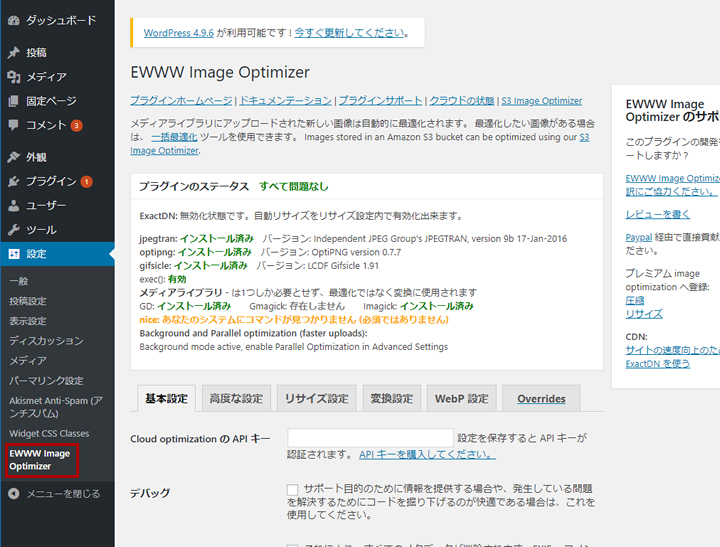Viewport: 720px width, 547px height.
Task: Switch to the WebP 設定 tab
Action: click(x=461, y=399)
